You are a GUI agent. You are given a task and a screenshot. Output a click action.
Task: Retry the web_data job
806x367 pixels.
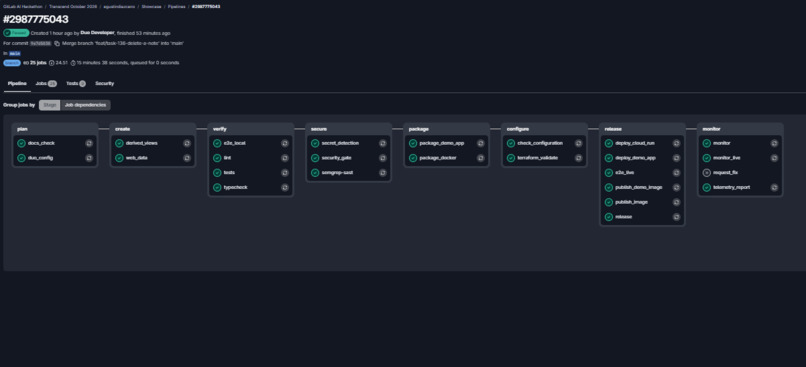tap(187, 158)
